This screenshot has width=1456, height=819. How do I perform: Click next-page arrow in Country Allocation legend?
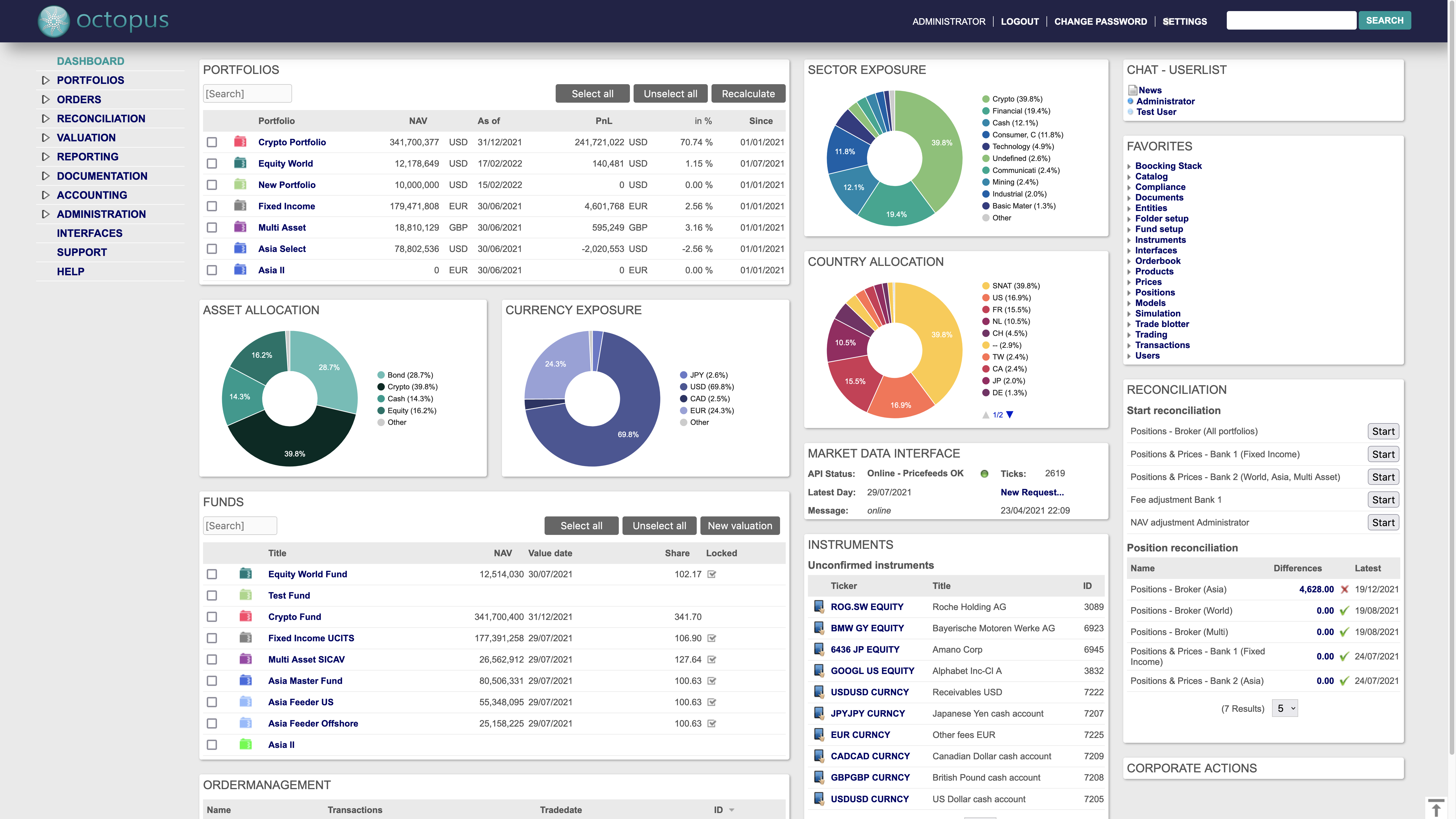point(1010,414)
